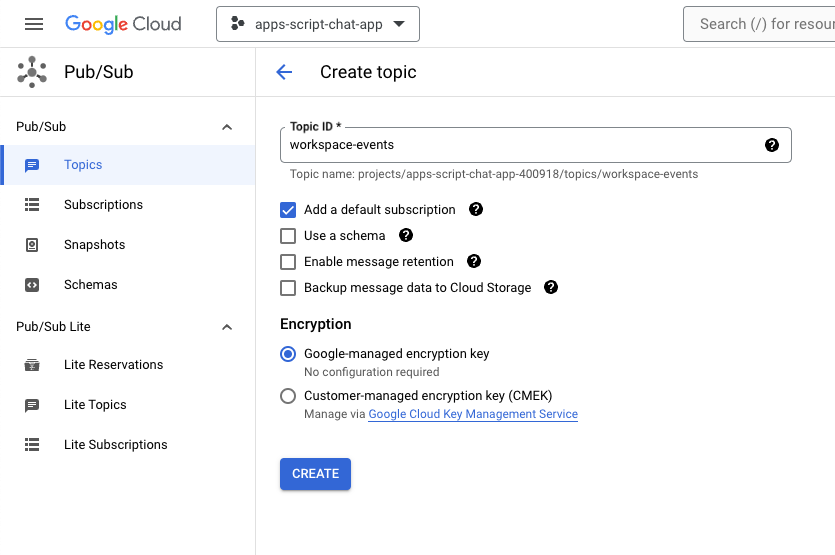The height and width of the screenshot is (555, 835).
Task: Click the back arrow beside Create topic
Action: (284, 72)
